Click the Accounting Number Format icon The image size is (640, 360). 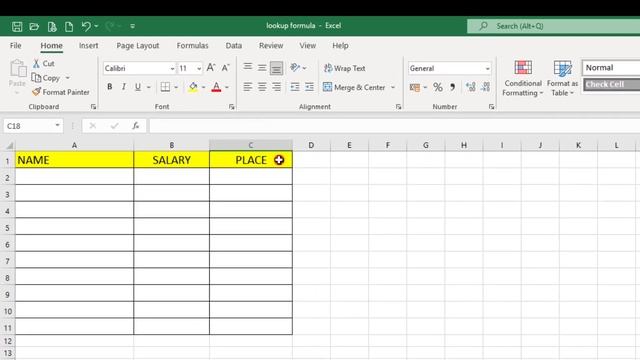(415, 87)
